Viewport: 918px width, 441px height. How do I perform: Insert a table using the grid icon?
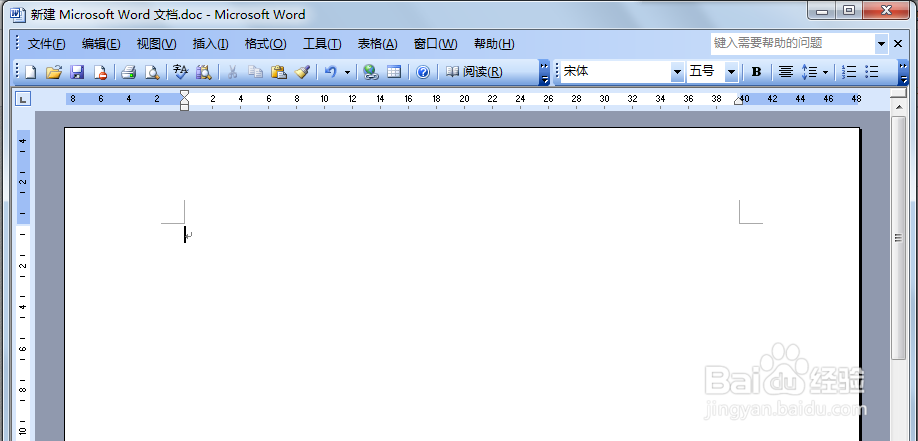pos(394,72)
